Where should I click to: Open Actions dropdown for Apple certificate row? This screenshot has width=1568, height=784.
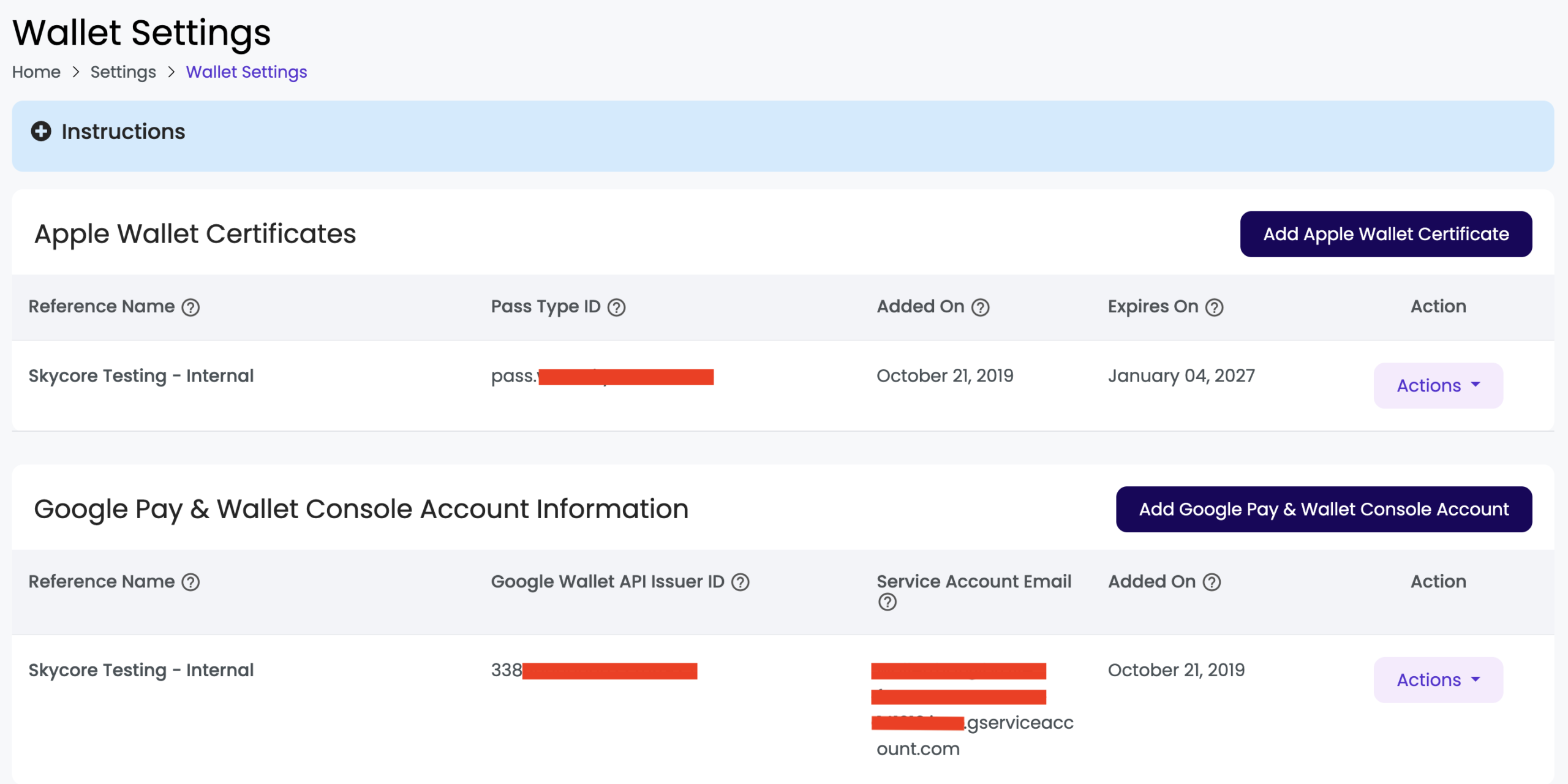pyautogui.click(x=1438, y=385)
